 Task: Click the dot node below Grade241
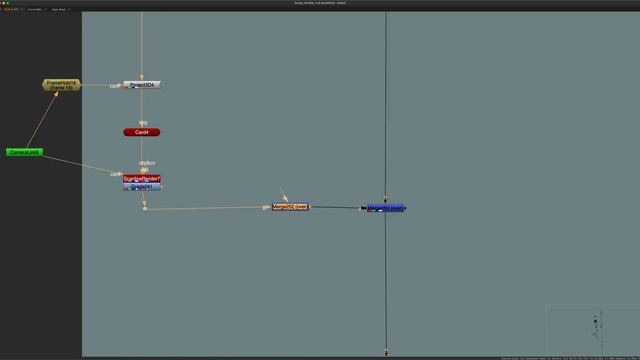(x=145, y=209)
